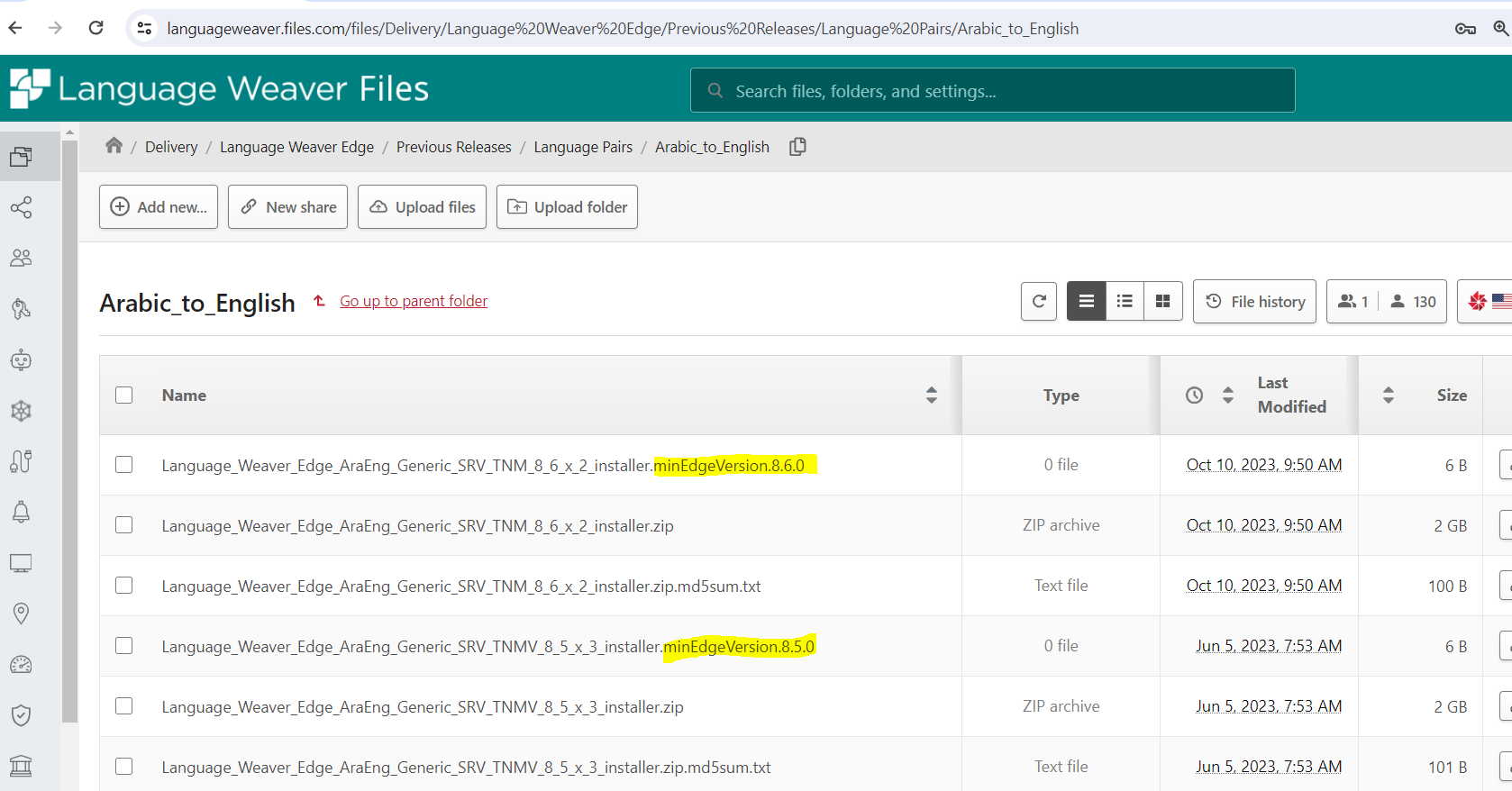
Task: Click Upload folder button
Action: coord(567,206)
